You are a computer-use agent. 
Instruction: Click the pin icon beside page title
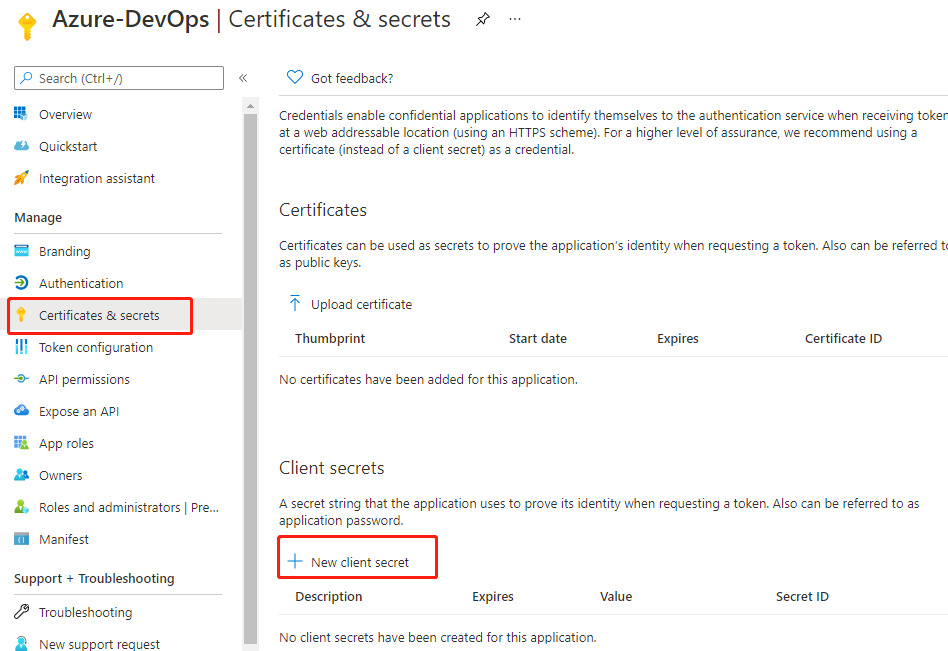click(482, 19)
